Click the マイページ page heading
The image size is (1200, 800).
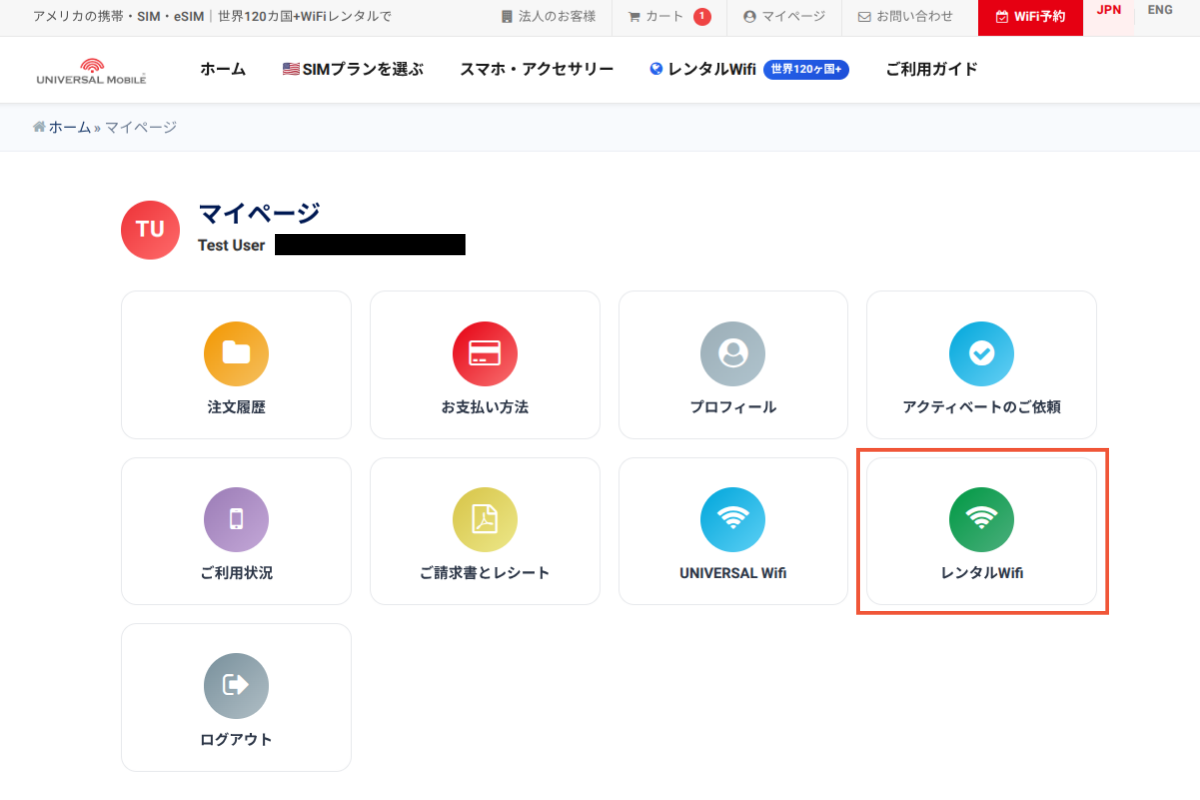point(259,213)
